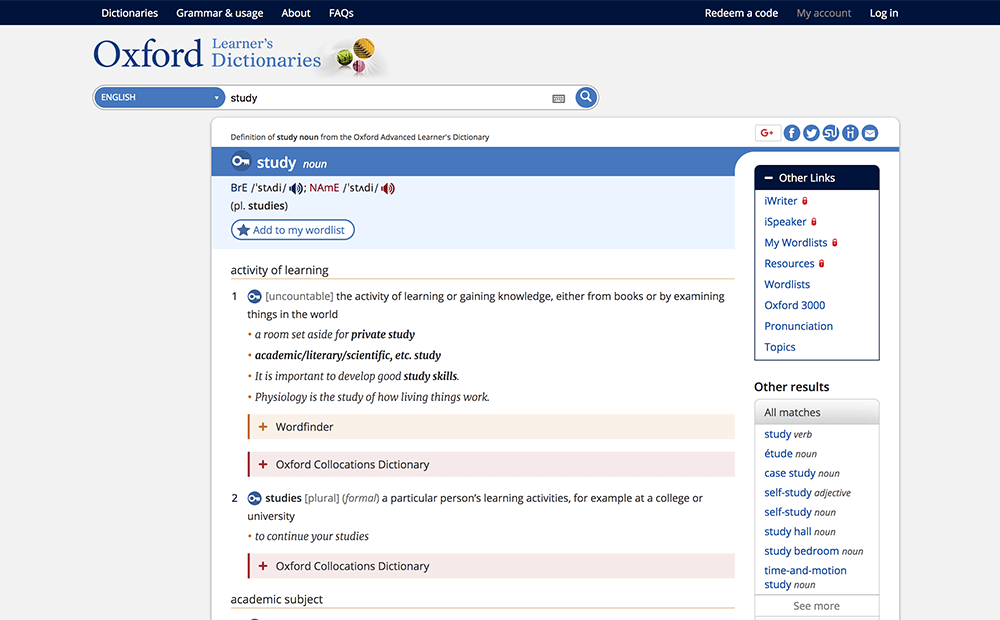Expand Oxford Collocations Dictionary under definition 1
1000x620 pixels.
pos(492,464)
